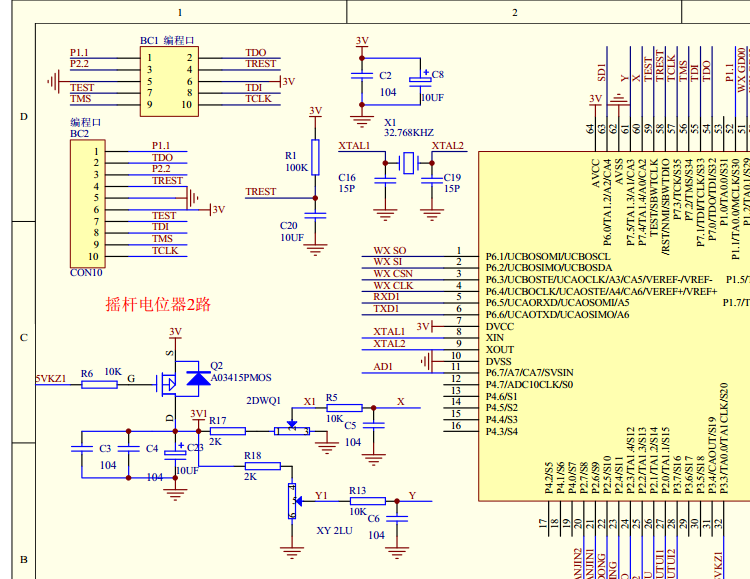750x579 pixels.
Task: Select the R17 resistor symbol
Action: (x=228, y=431)
